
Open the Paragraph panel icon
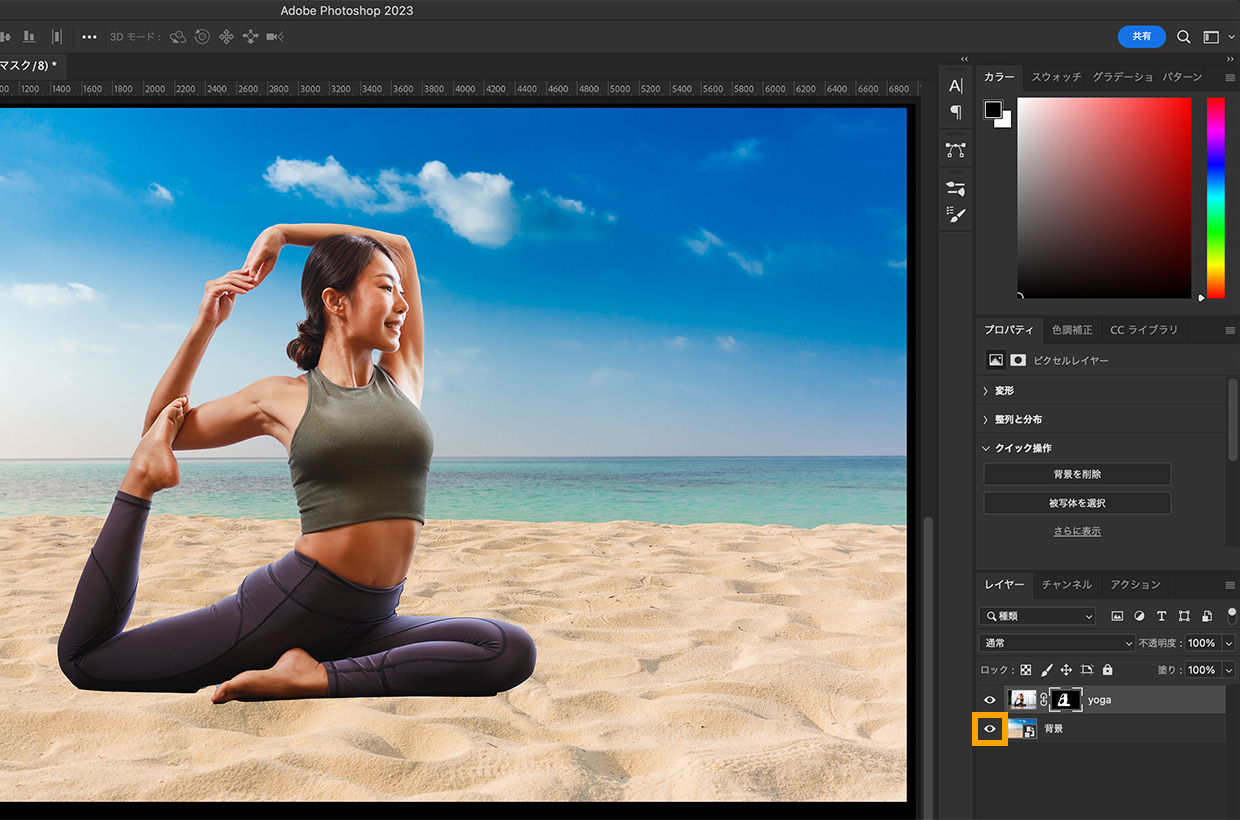[956, 112]
